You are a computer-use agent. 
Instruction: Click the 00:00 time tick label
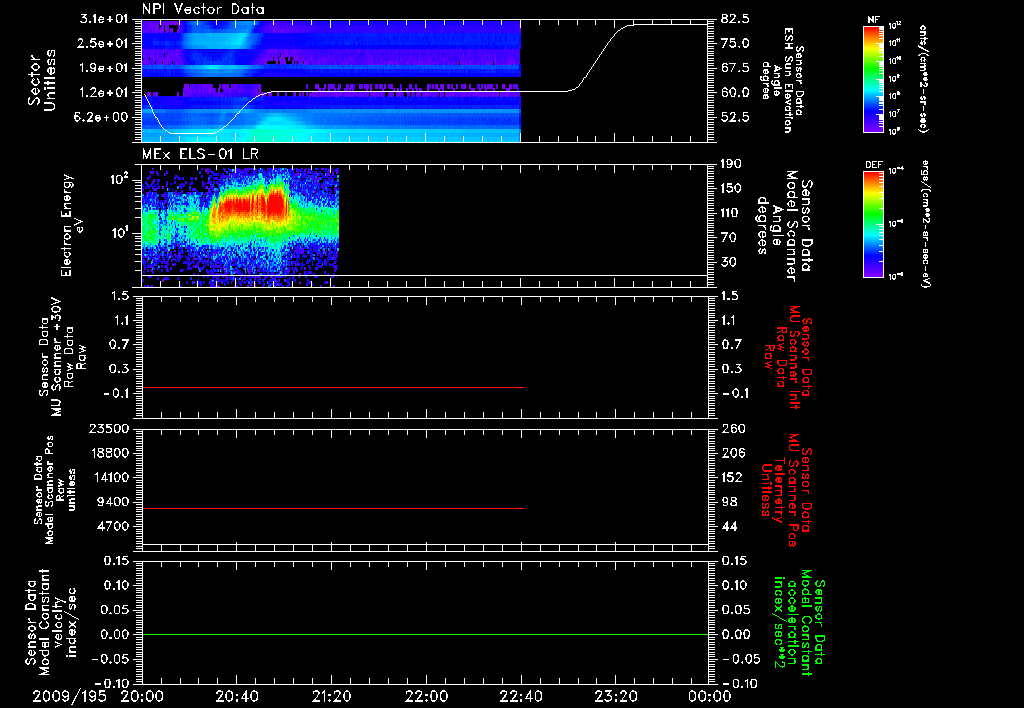(x=709, y=696)
